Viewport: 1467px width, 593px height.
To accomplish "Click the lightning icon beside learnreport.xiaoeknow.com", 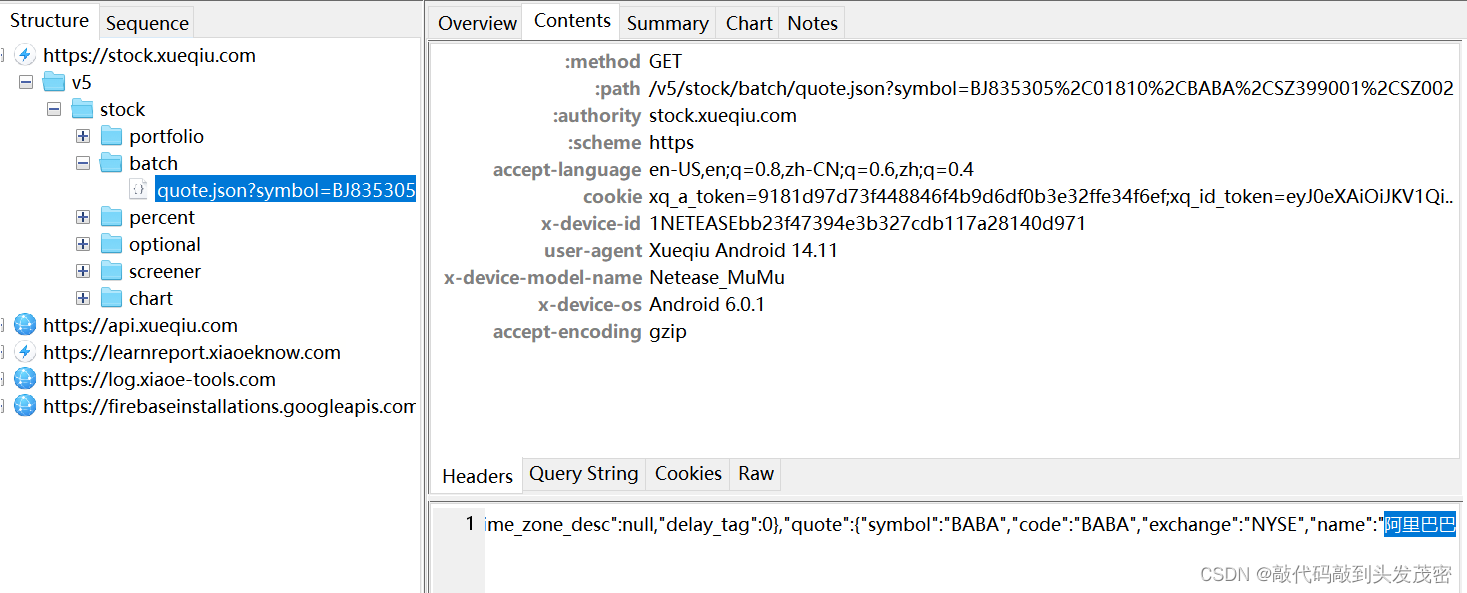I will click(x=26, y=352).
